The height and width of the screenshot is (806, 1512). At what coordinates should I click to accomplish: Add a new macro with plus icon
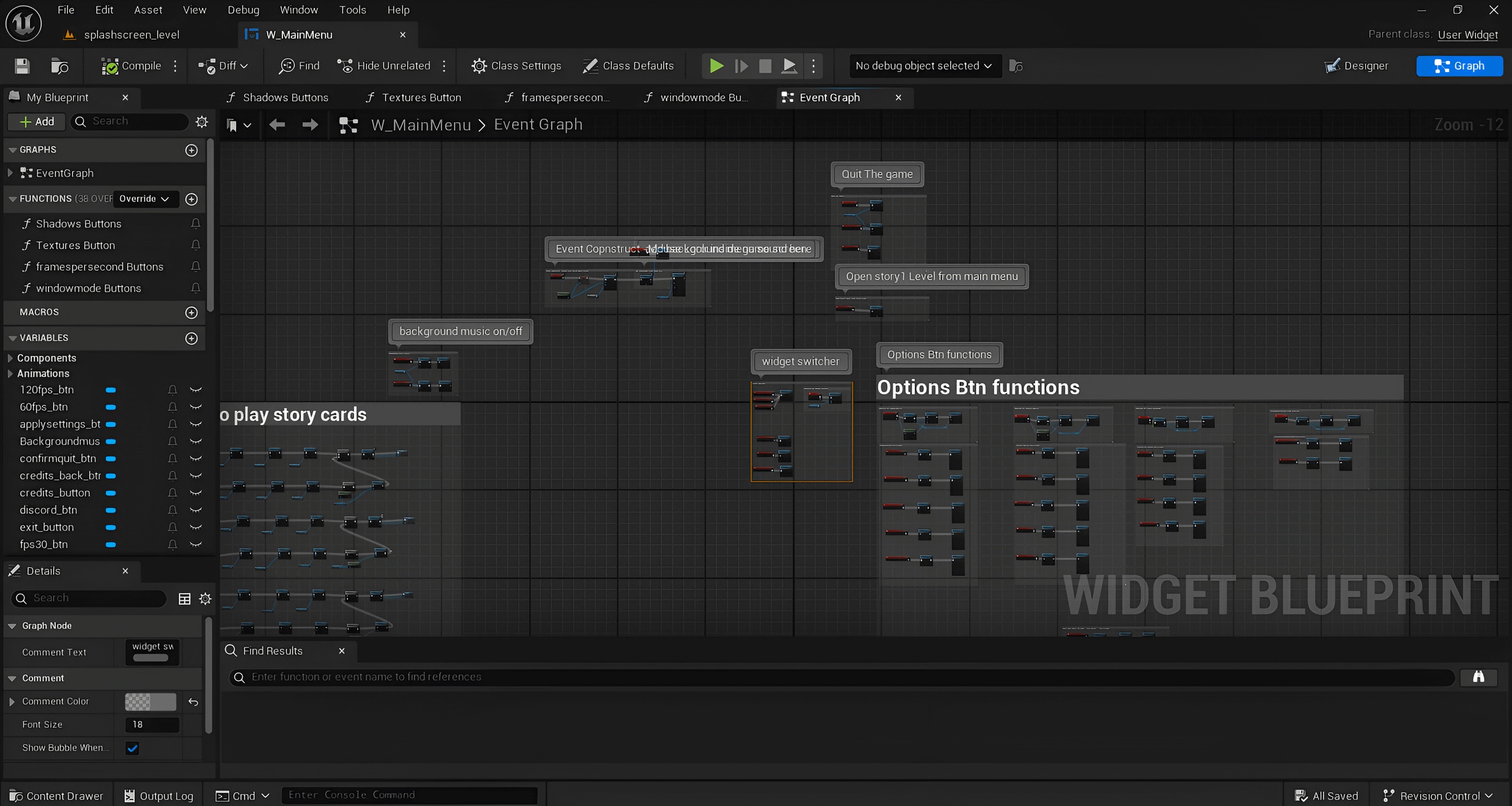pyautogui.click(x=191, y=313)
